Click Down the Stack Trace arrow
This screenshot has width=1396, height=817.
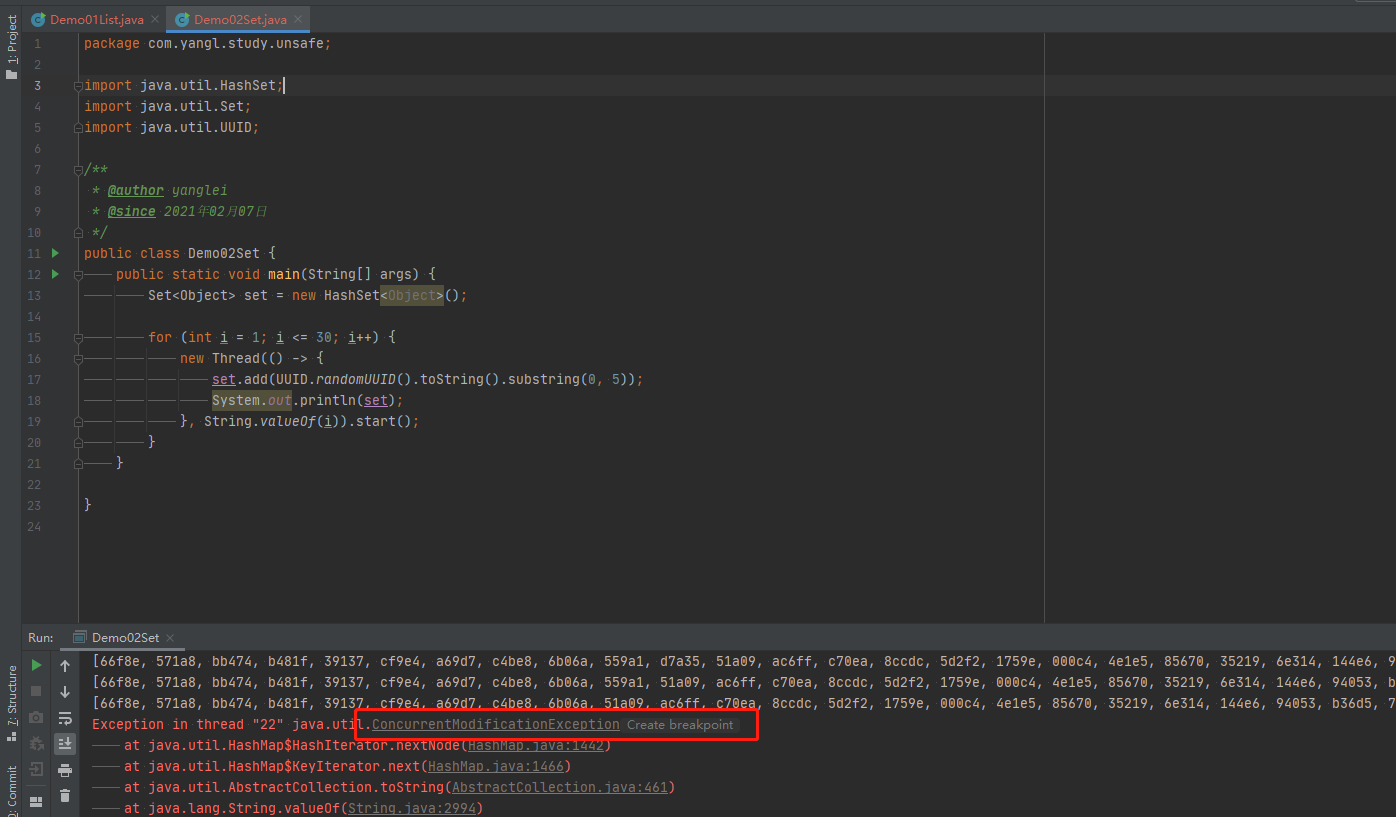coord(65,691)
